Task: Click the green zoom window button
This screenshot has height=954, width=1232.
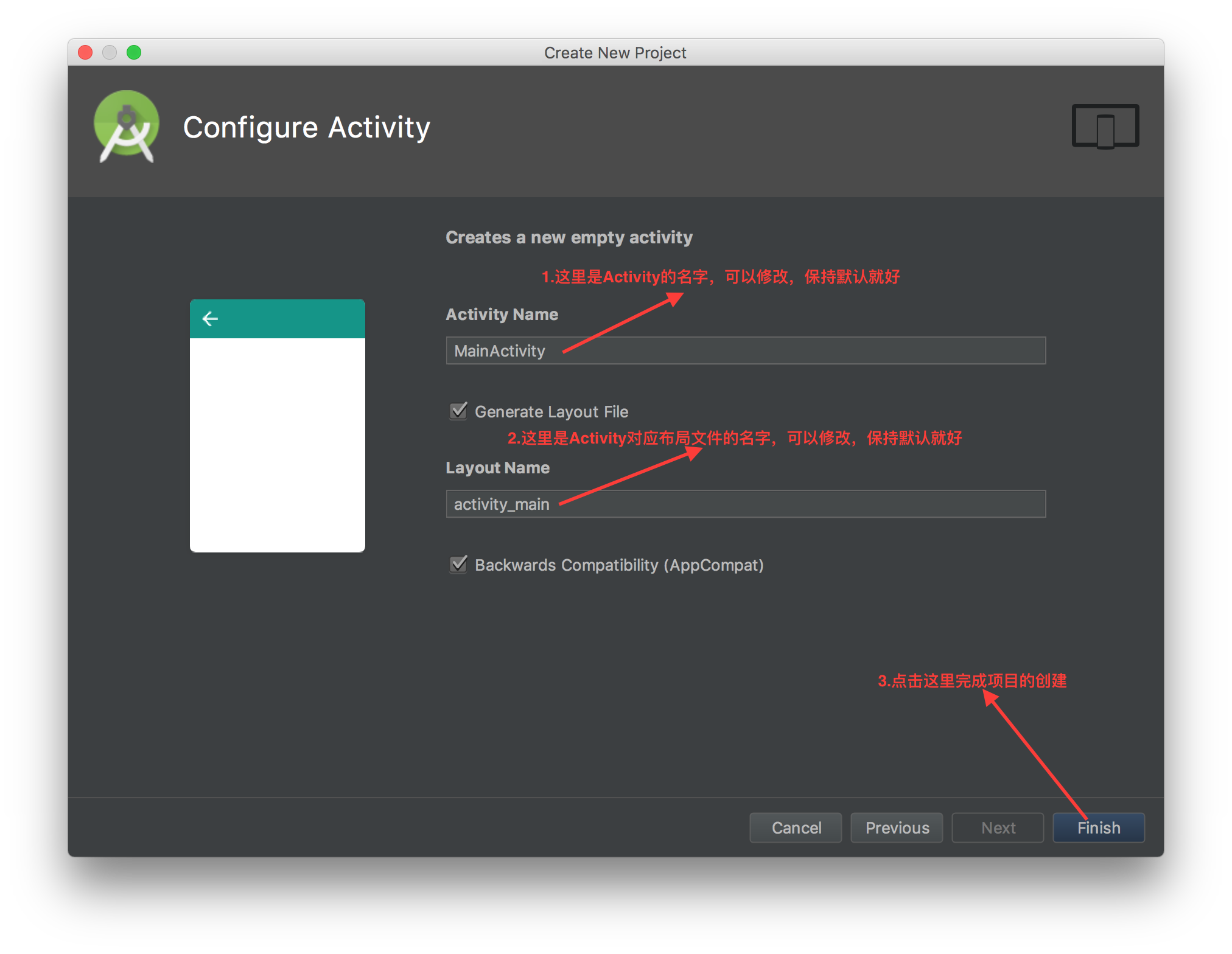Action: coord(134,52)
